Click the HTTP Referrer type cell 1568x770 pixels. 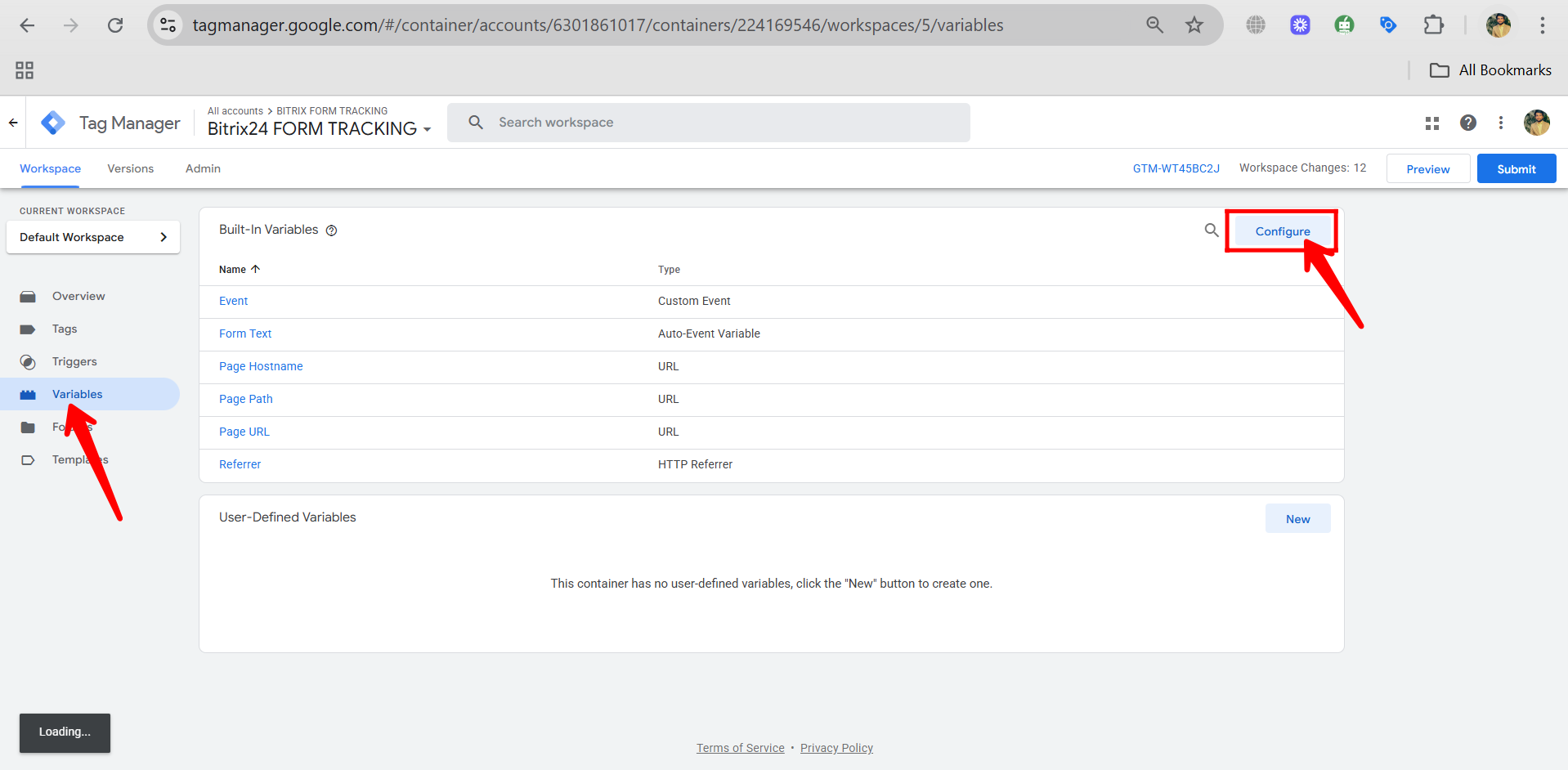tap(695, 464)
